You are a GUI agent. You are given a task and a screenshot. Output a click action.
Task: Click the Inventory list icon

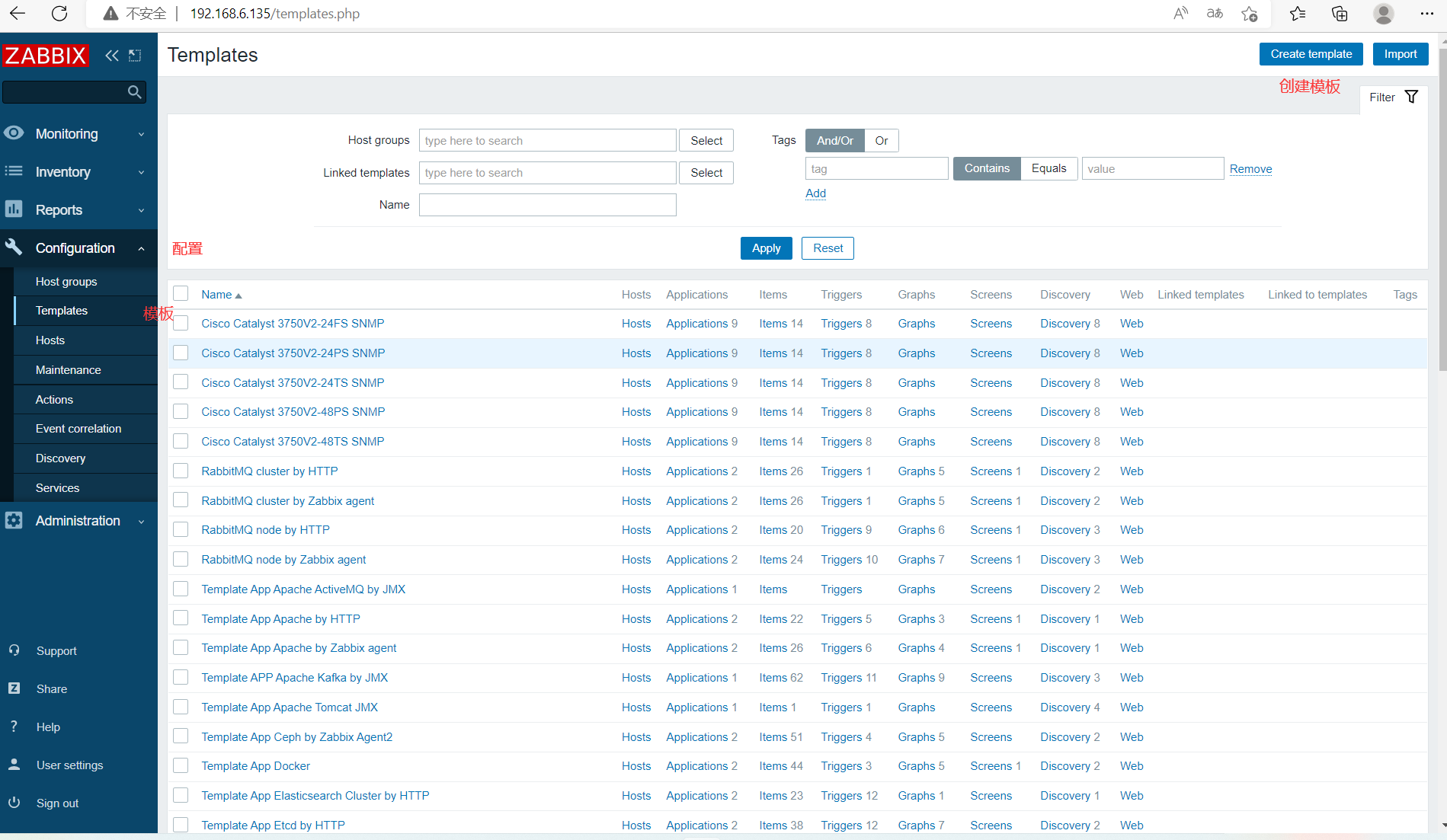pyautogui.click(x=14, y=171)
